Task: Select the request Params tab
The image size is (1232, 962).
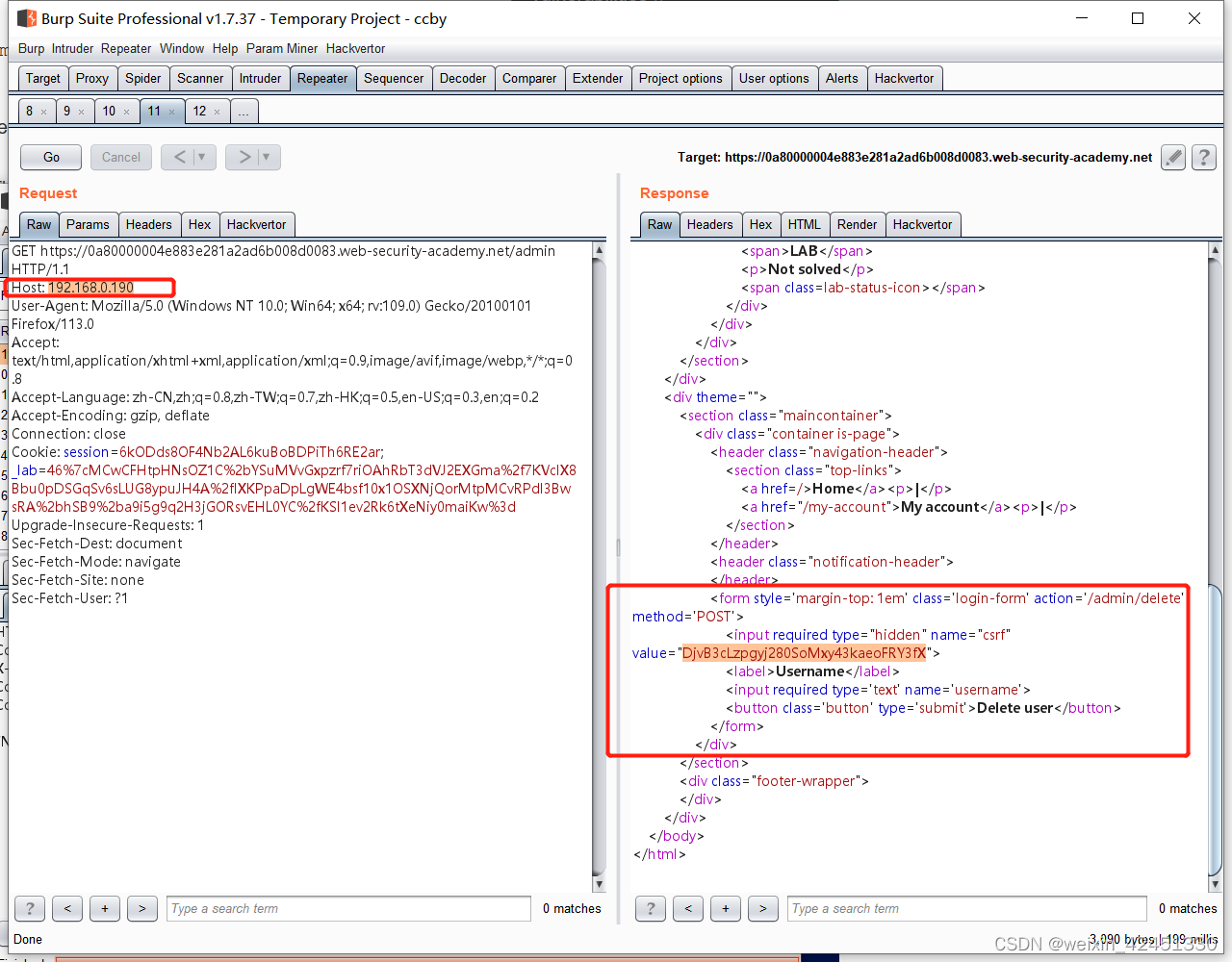Action: point(88,224)
